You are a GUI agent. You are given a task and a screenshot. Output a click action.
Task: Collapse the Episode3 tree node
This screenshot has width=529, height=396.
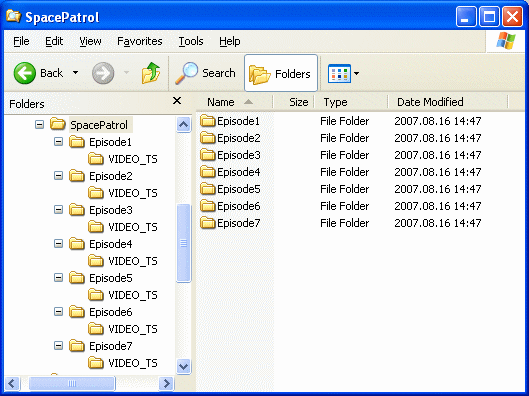tap(58, 210)
